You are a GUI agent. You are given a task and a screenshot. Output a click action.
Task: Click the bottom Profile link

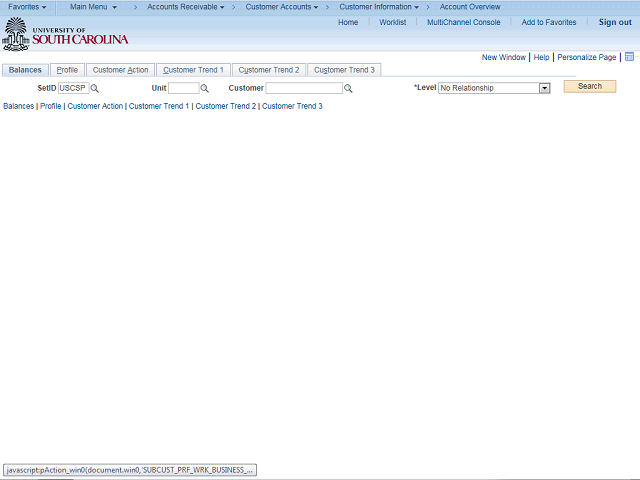51,106
